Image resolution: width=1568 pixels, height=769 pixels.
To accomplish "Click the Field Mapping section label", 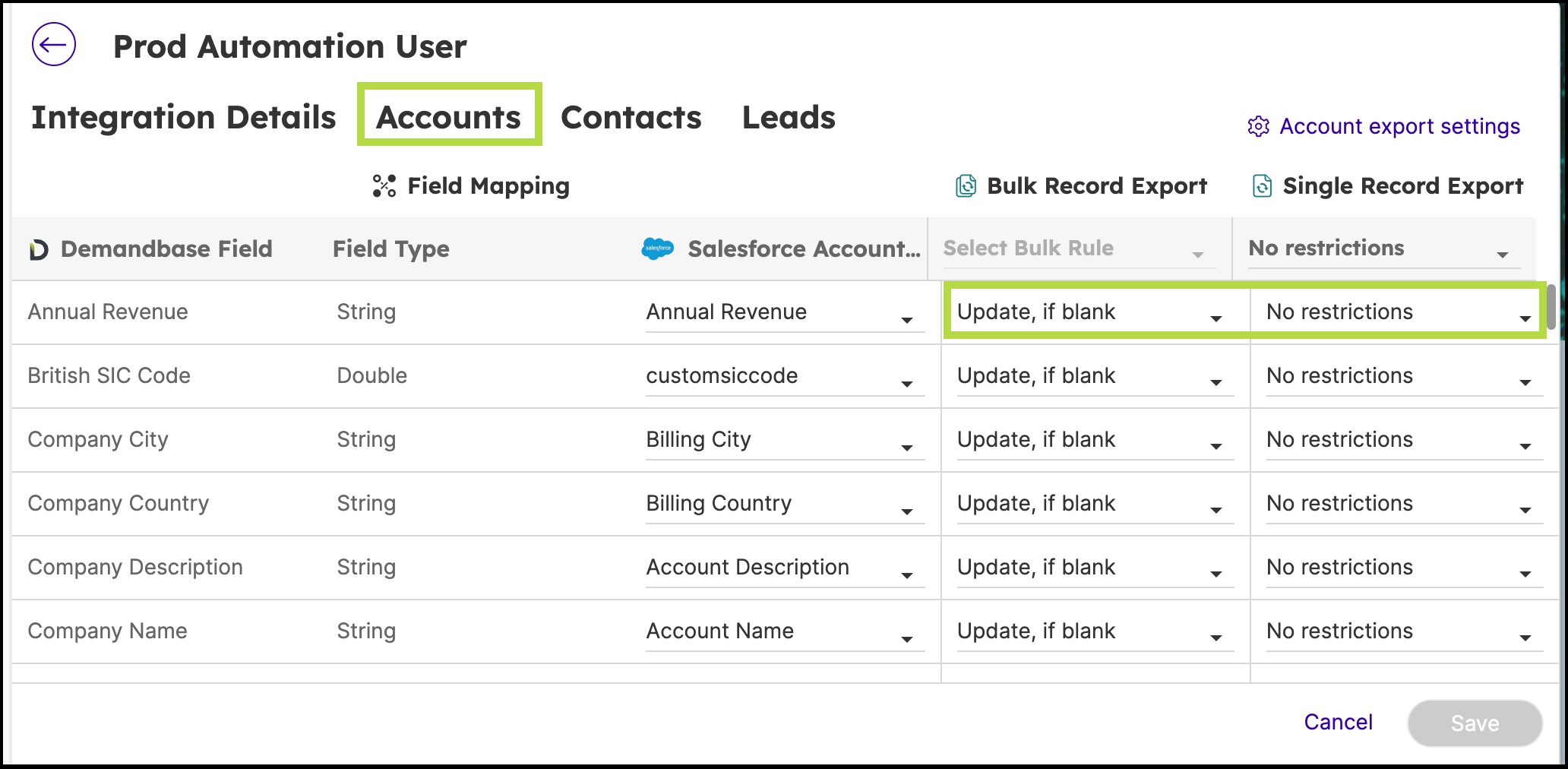I will 488,186.
